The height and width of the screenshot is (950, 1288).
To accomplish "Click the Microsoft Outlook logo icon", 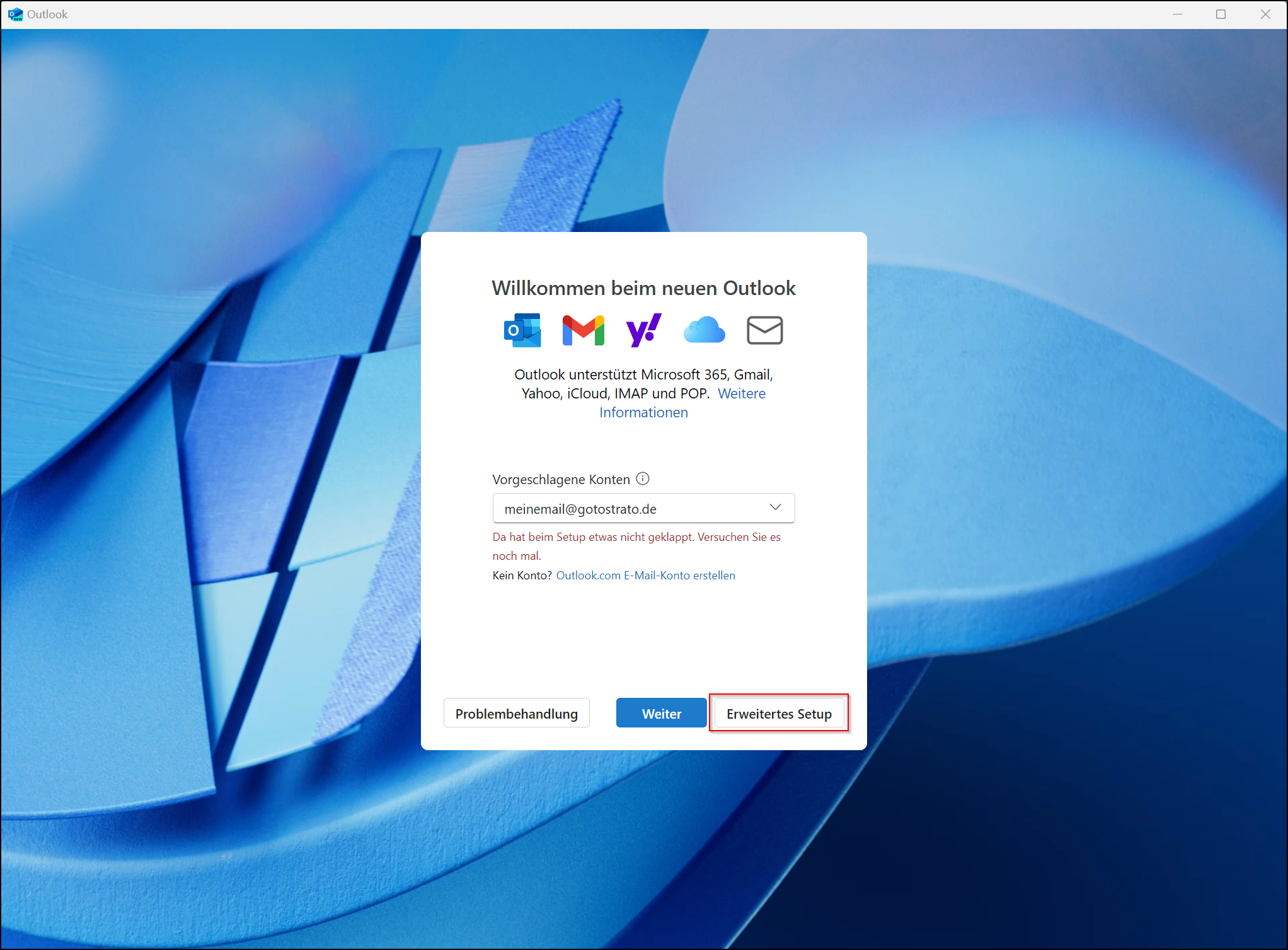I will pyautogui.click(x=522, y=330).
